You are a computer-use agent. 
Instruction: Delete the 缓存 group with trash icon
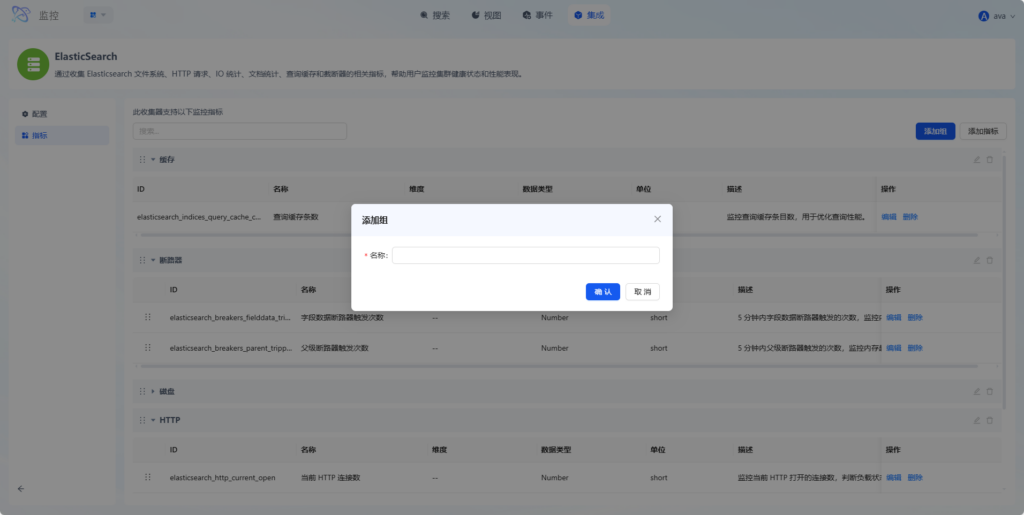[989, 160]
